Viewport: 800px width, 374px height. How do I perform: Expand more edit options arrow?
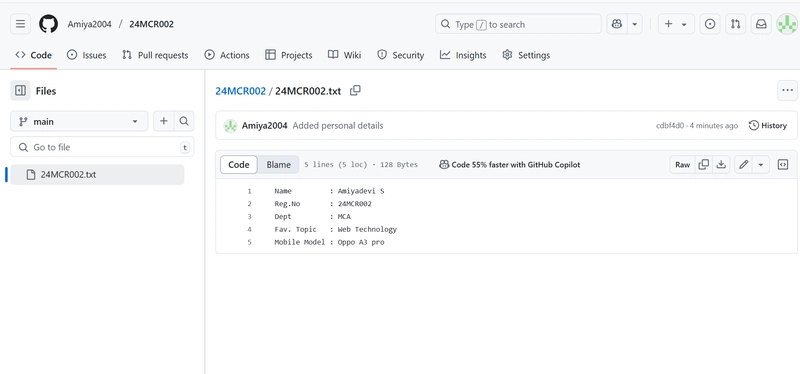761,164
